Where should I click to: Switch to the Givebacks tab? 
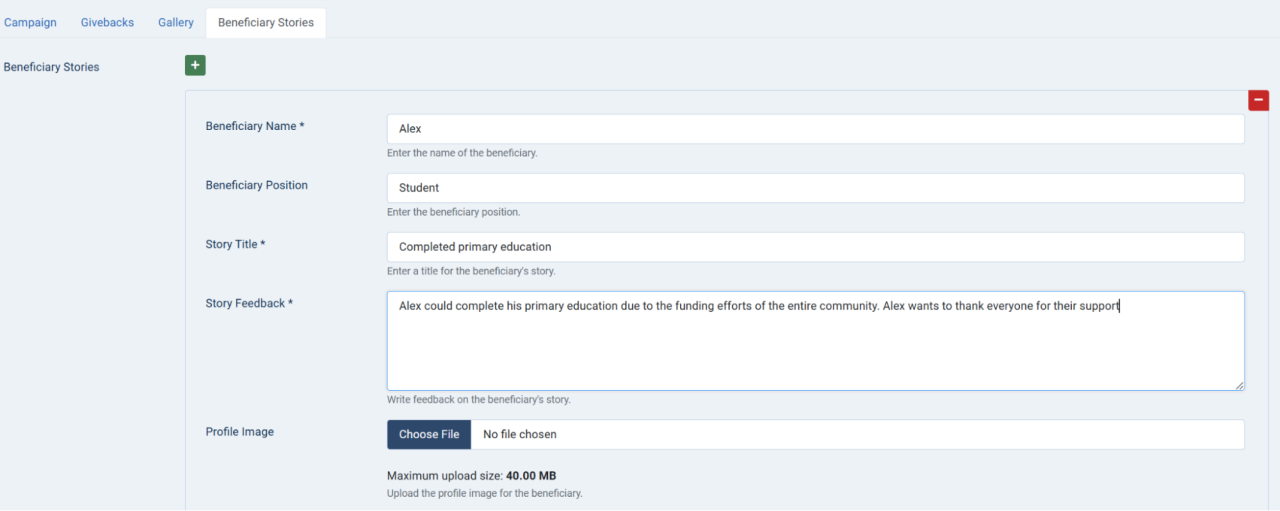coord(107,22)
